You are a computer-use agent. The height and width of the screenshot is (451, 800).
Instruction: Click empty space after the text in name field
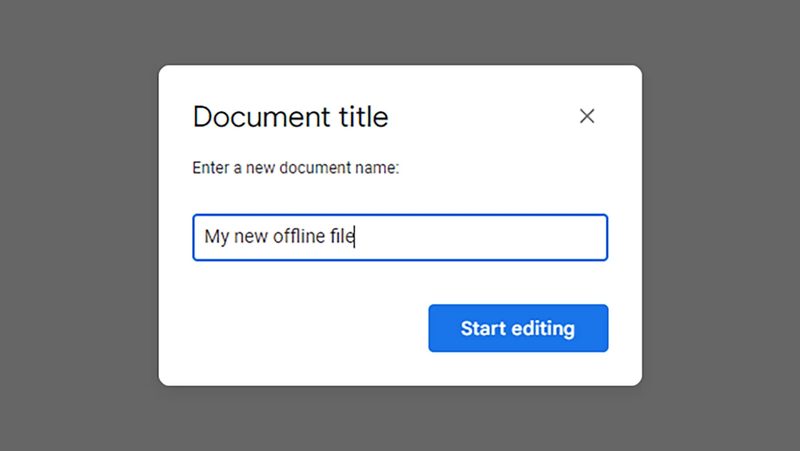(x=480, y=237)
